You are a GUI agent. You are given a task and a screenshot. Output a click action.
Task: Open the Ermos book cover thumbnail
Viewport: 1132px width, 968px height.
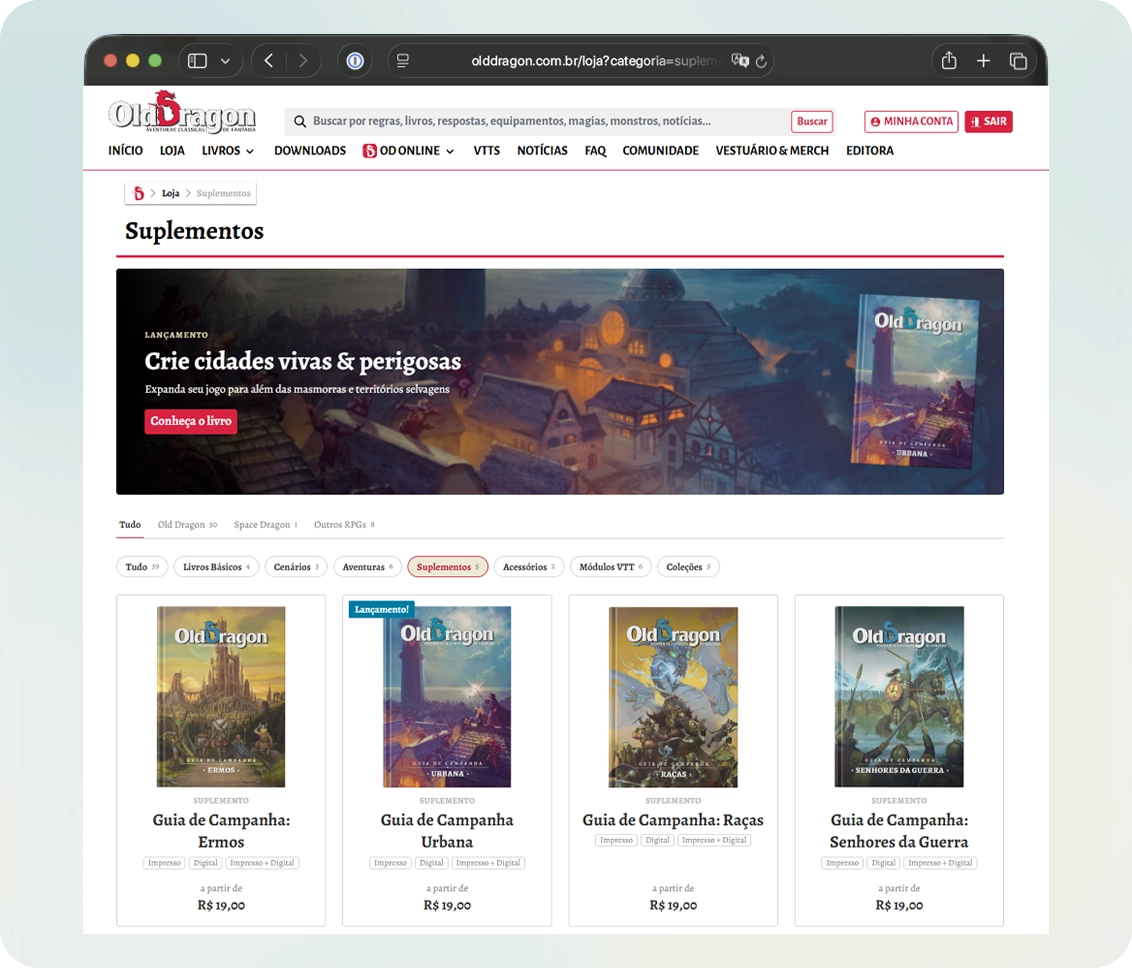[x=221, y=697]
